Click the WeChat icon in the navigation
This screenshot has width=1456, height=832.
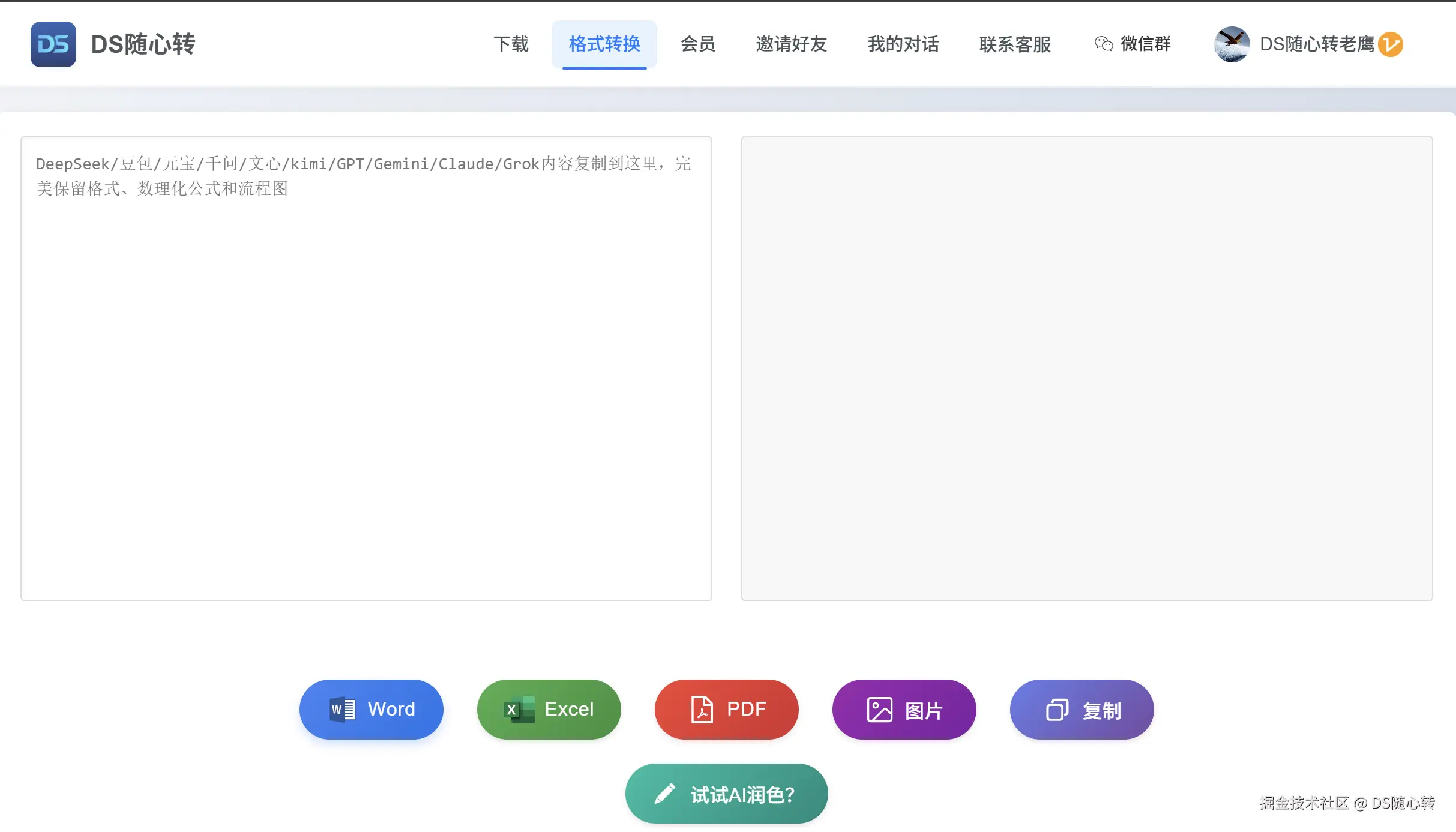[1104, 44]
